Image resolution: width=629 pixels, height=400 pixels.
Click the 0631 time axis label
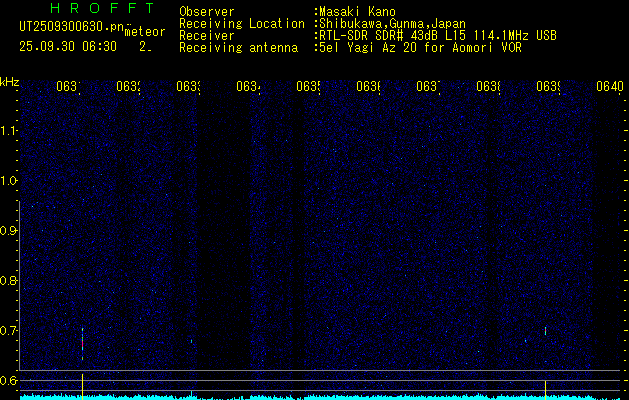[x=68, y=86]
